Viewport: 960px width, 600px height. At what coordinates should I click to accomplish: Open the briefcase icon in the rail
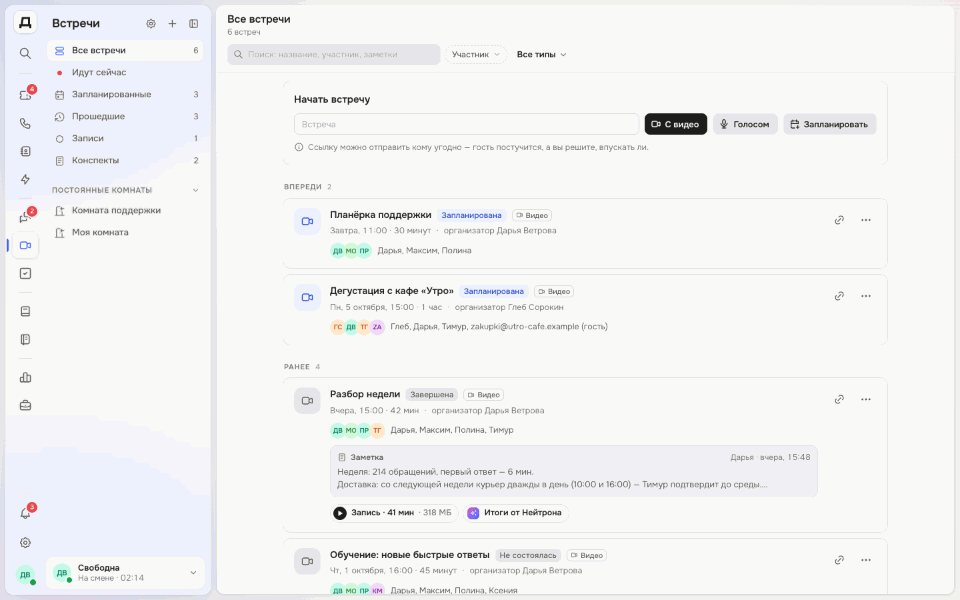tap(25, 405)
